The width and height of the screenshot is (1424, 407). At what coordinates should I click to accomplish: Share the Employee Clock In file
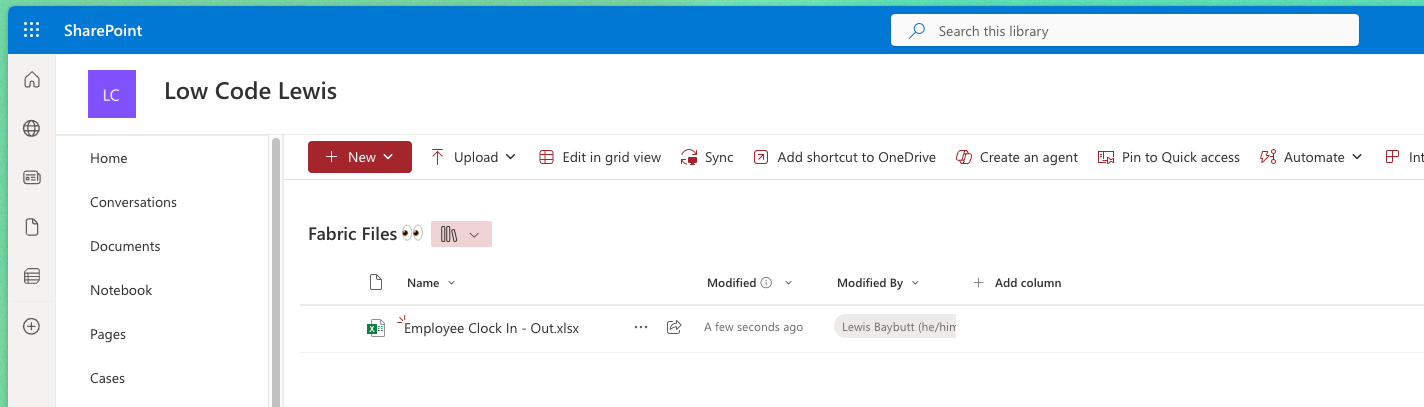click(674, 327)
